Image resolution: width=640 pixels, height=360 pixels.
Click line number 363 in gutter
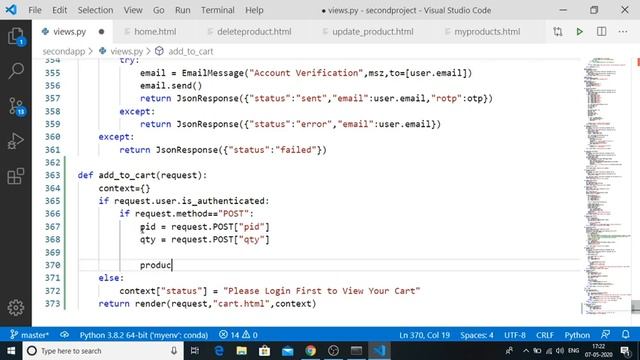(x=53, y=175)
